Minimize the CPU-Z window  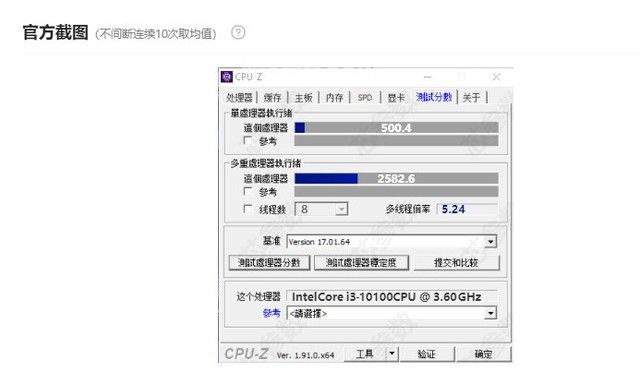(427, 77)
